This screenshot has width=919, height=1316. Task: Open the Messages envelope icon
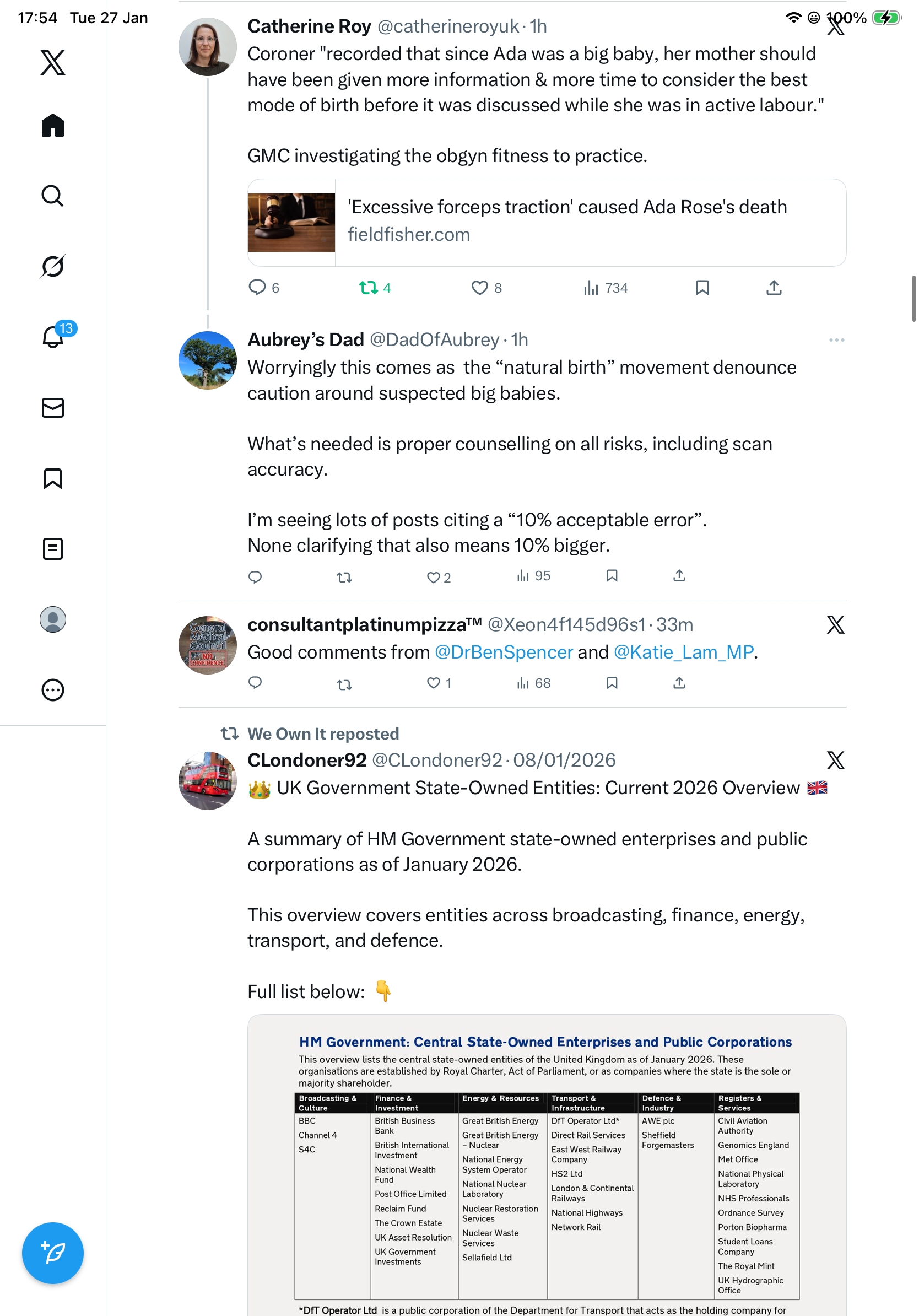53,407
